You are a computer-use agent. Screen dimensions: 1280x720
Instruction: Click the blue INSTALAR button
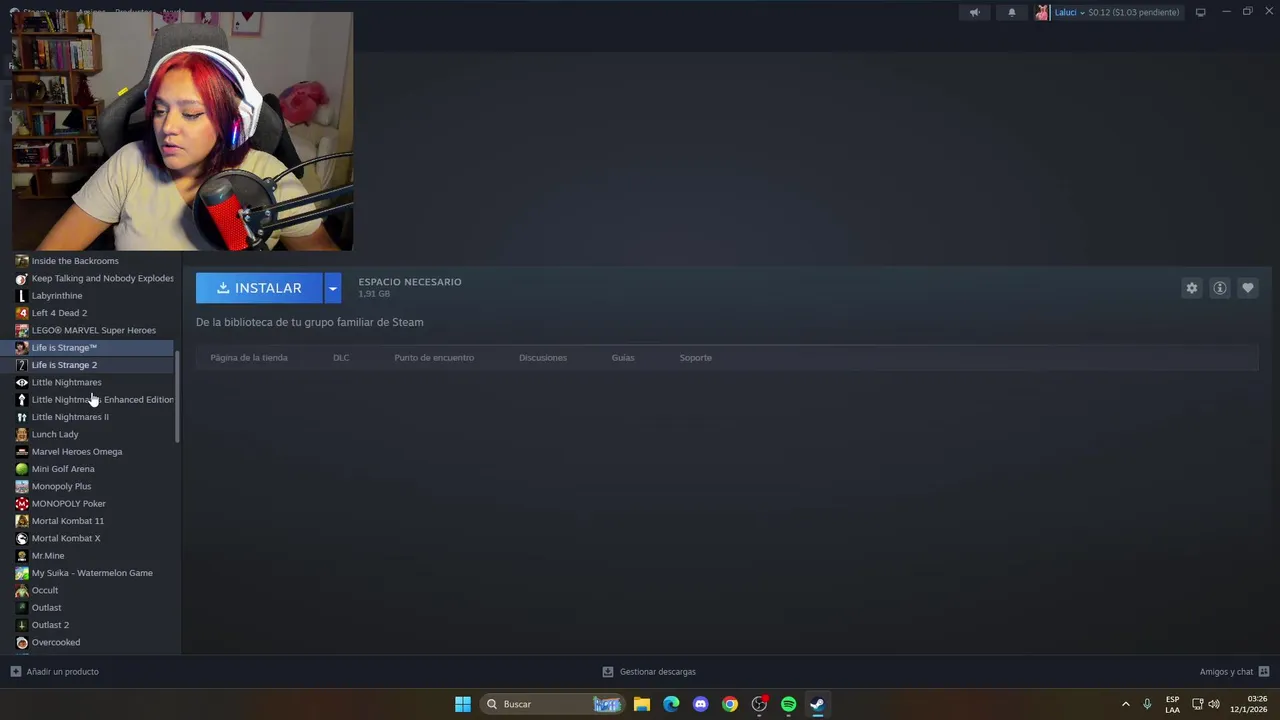[x=259, y=288]
